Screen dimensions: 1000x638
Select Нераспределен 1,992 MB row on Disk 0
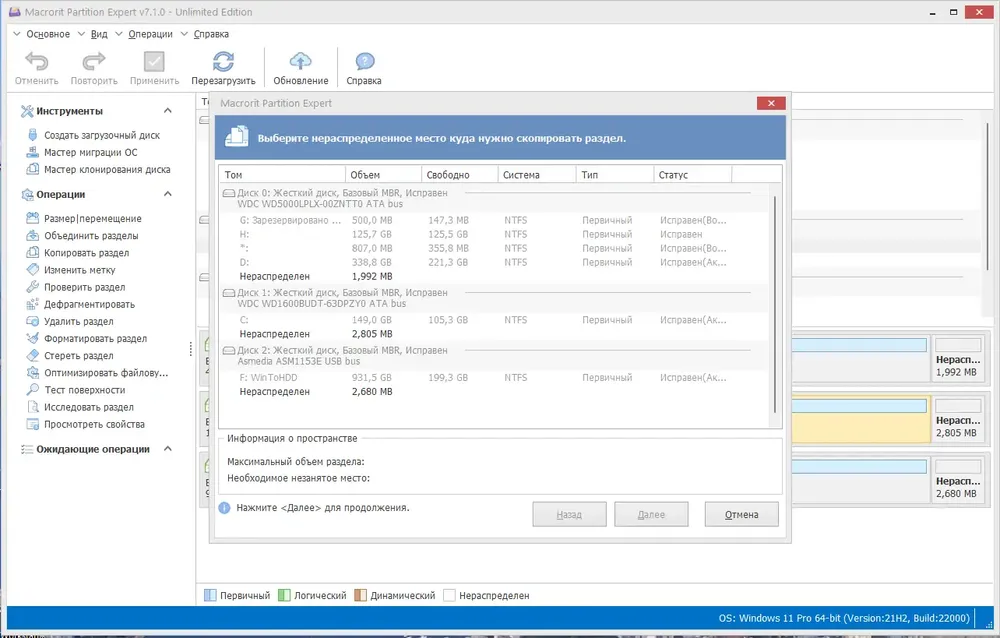496,276
